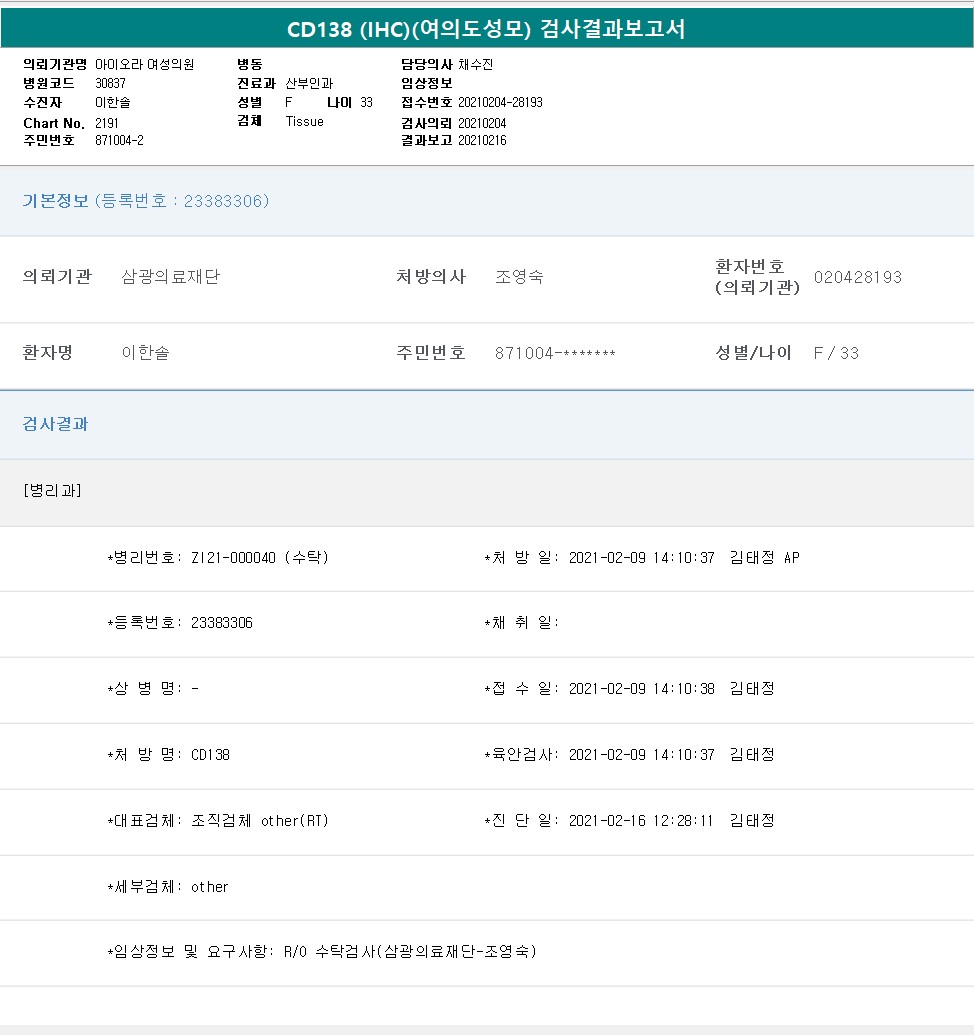
Task: Select the 성별/나이 value F / 33
Action: tap(836, 353)
